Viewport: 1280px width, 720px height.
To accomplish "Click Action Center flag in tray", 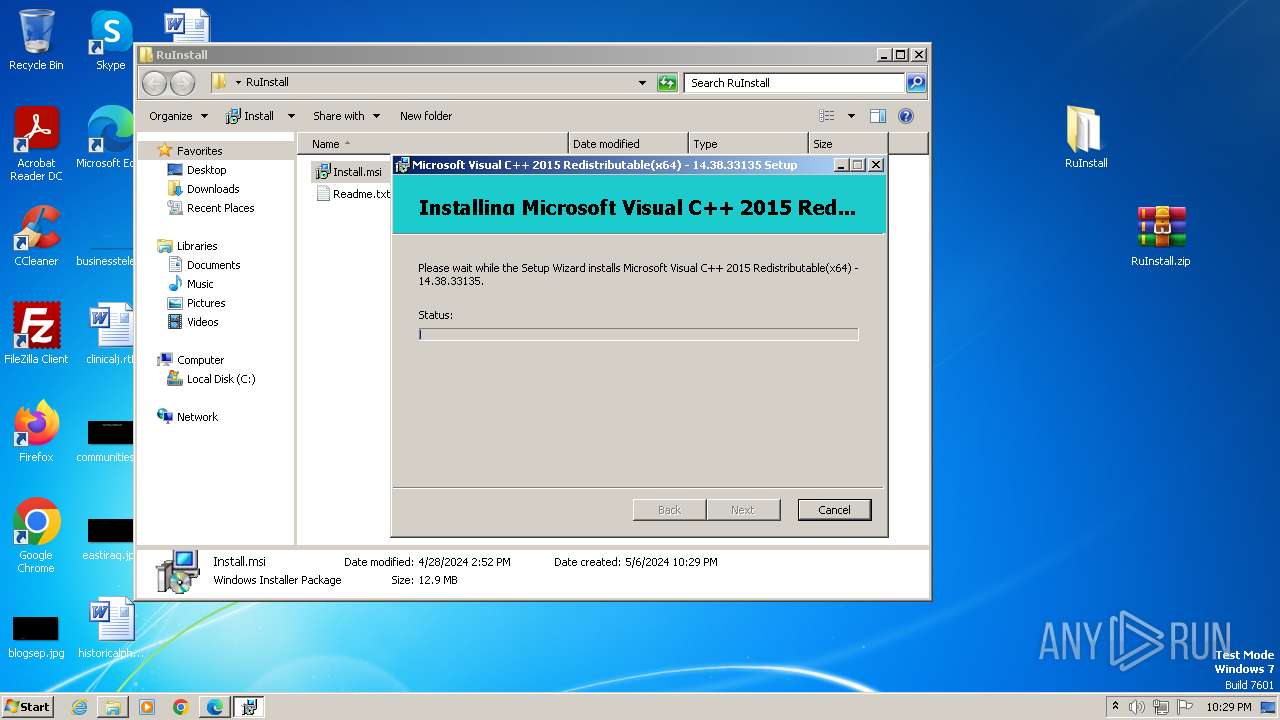I will (1185, 707).
